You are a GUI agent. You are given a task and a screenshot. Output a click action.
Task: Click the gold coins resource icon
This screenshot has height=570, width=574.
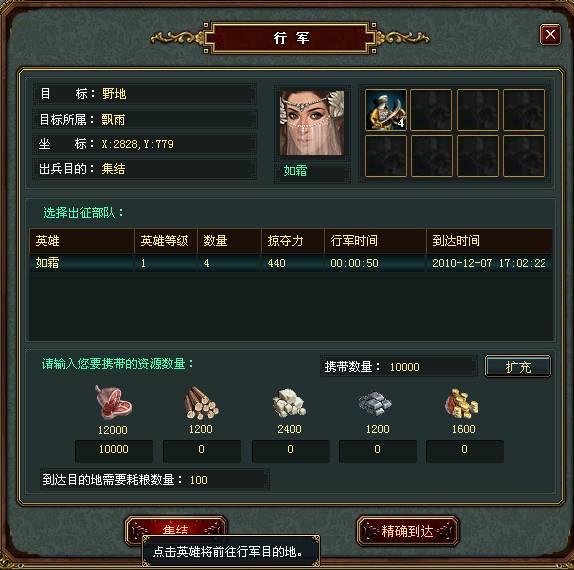point(462,403)
